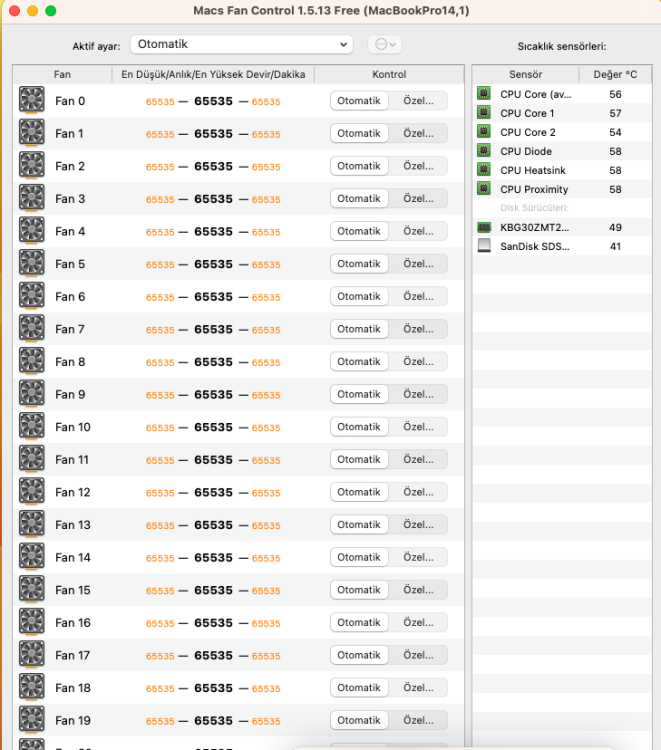Click the Fan 9 fan icon
This screenshot has width=661, height=750.
coord(32,393)
